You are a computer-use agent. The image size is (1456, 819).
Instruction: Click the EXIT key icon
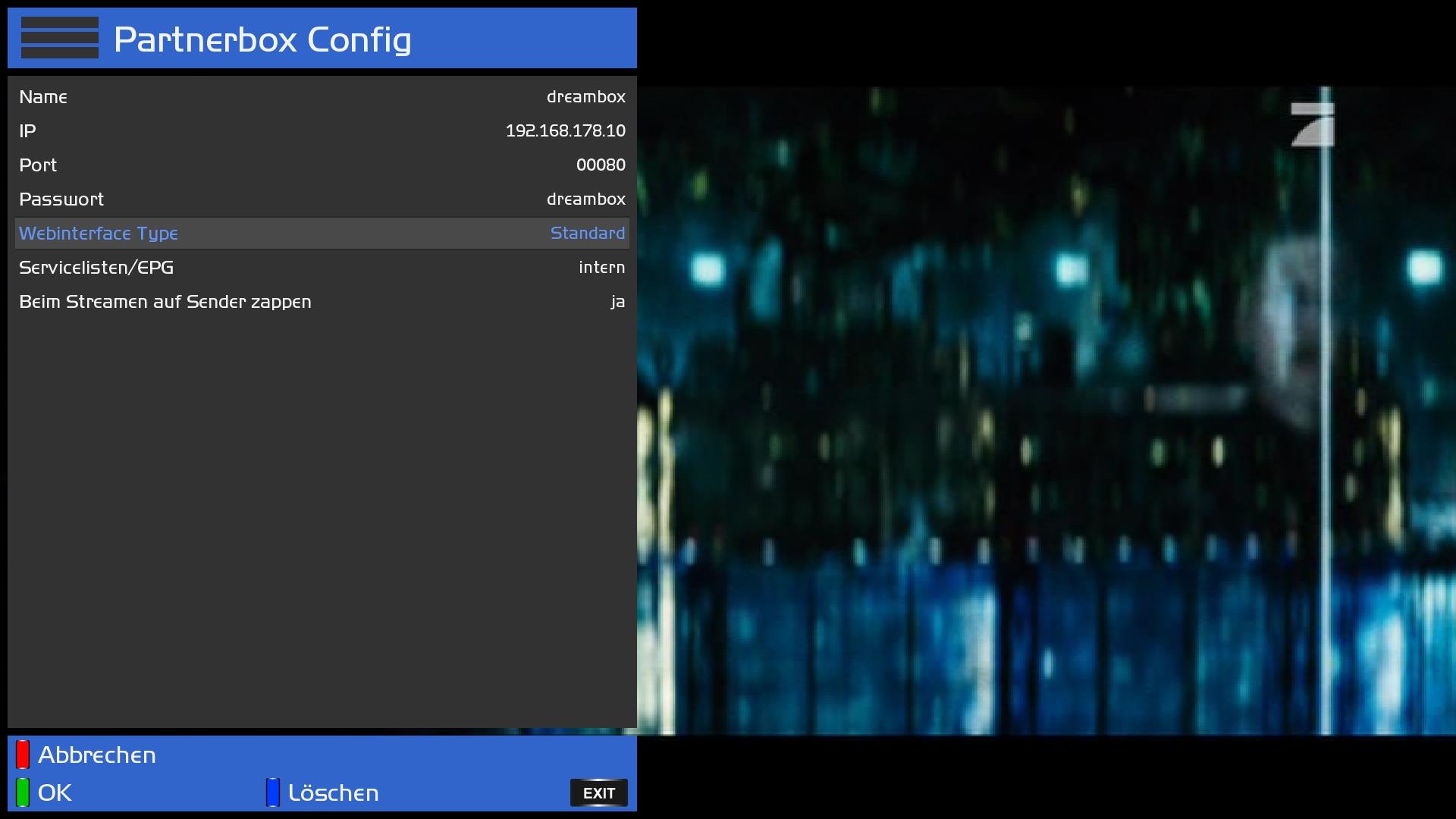(598, 793)
